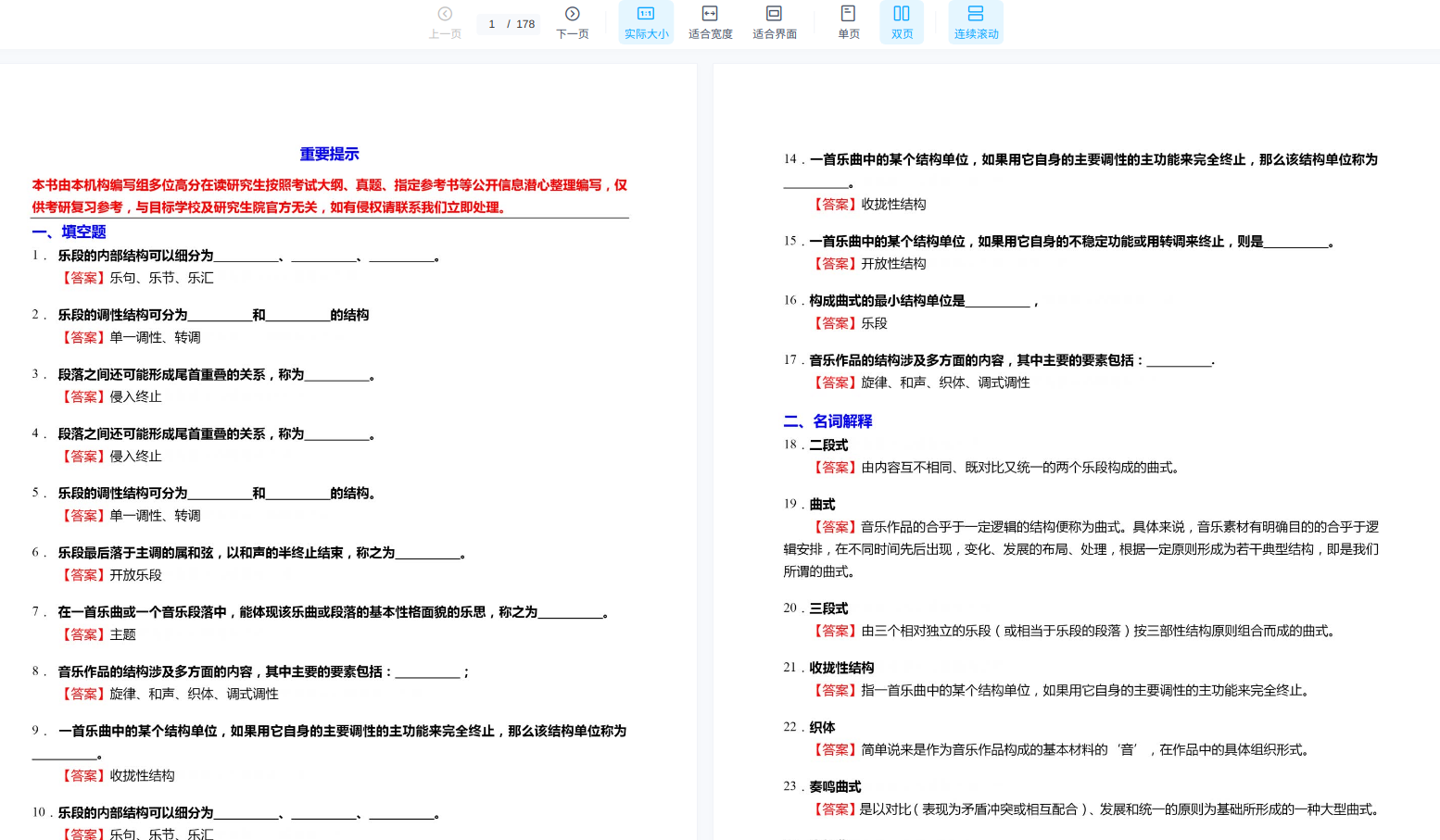Go to the previous page (上一页)
The width and height of the screenshot is (1440, 840).
[445, 22]
